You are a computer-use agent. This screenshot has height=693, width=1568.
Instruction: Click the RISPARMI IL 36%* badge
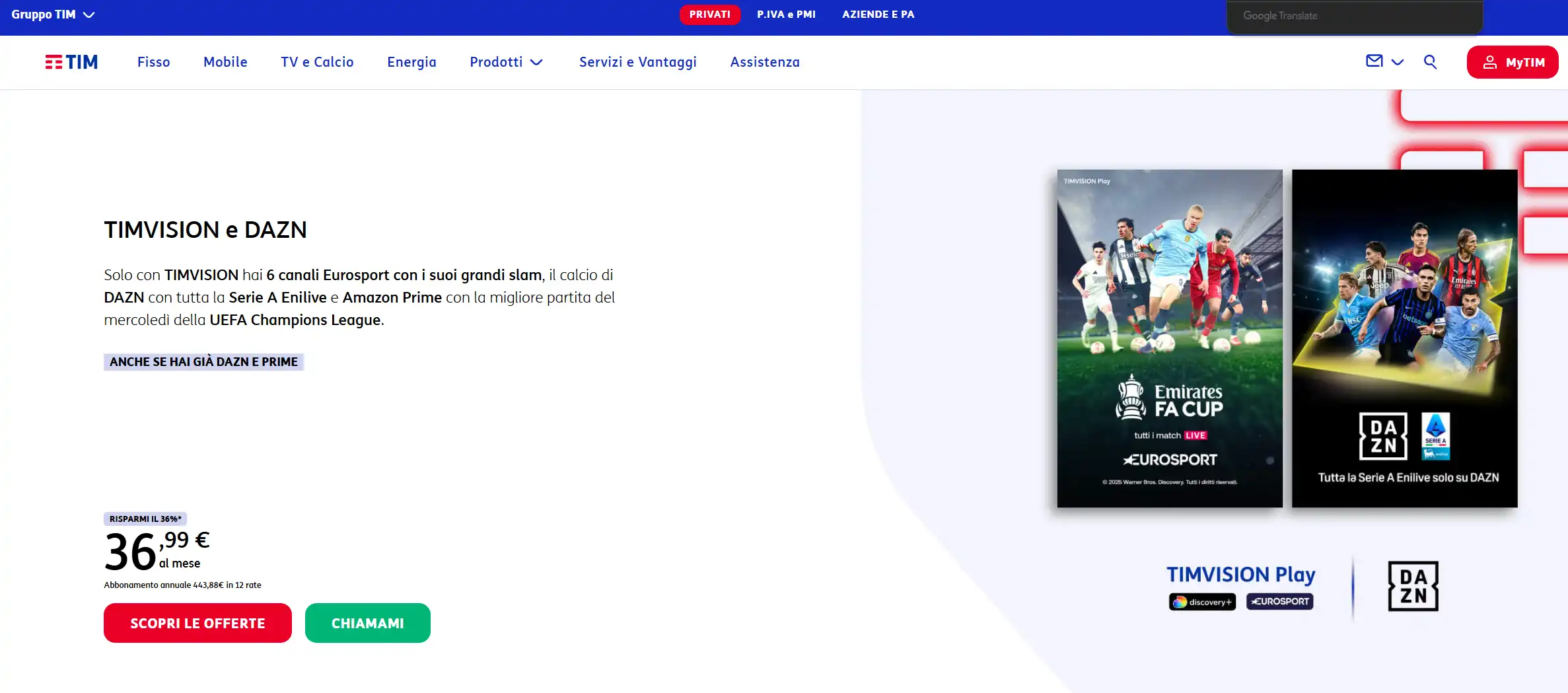coord(145,519)
